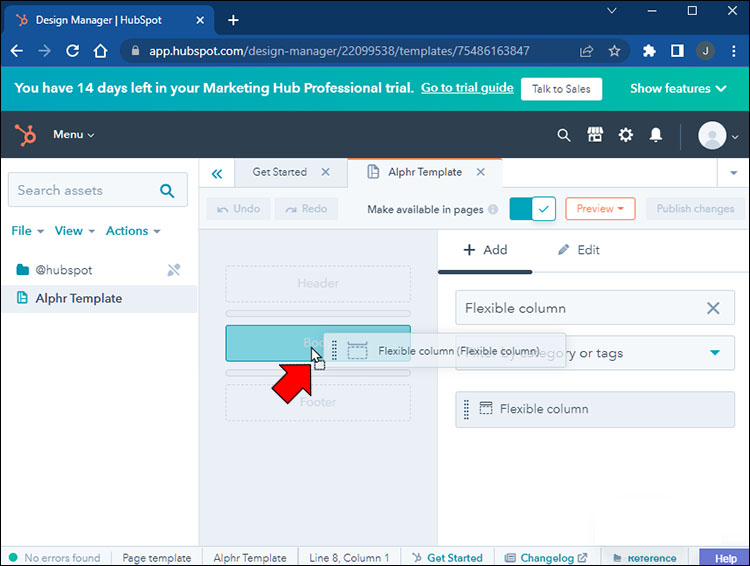Reload the page in browser
This screenshot has height=566, width=750.
click(x=72, y=51)
